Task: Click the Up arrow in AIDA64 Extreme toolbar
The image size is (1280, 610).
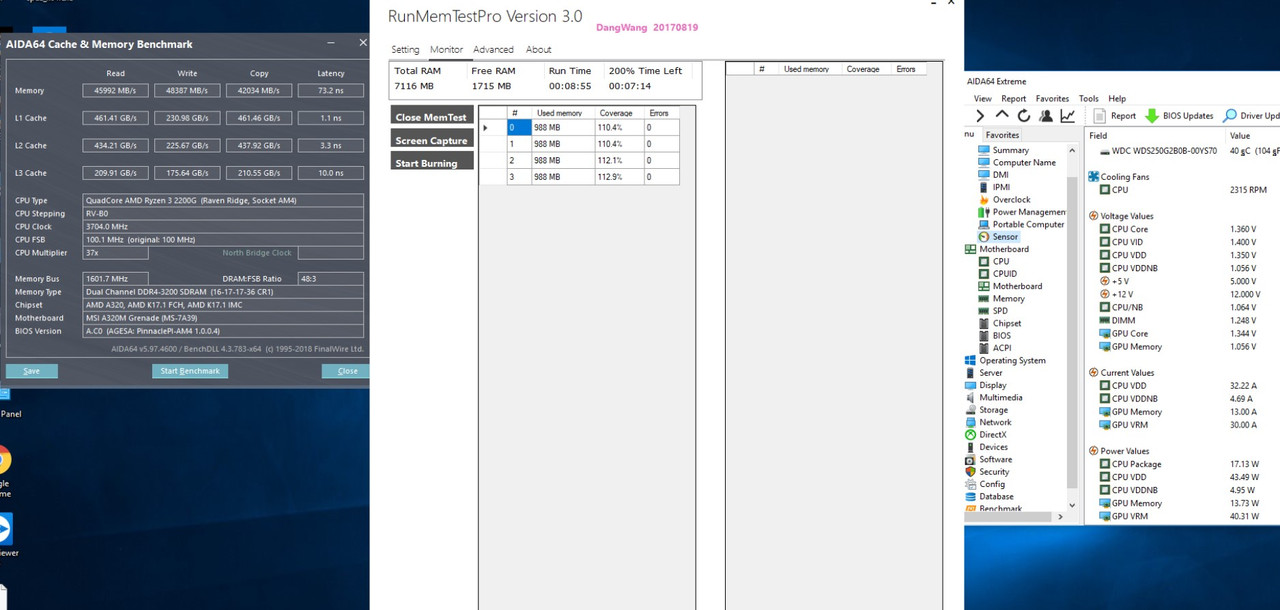Action: 1003,116
